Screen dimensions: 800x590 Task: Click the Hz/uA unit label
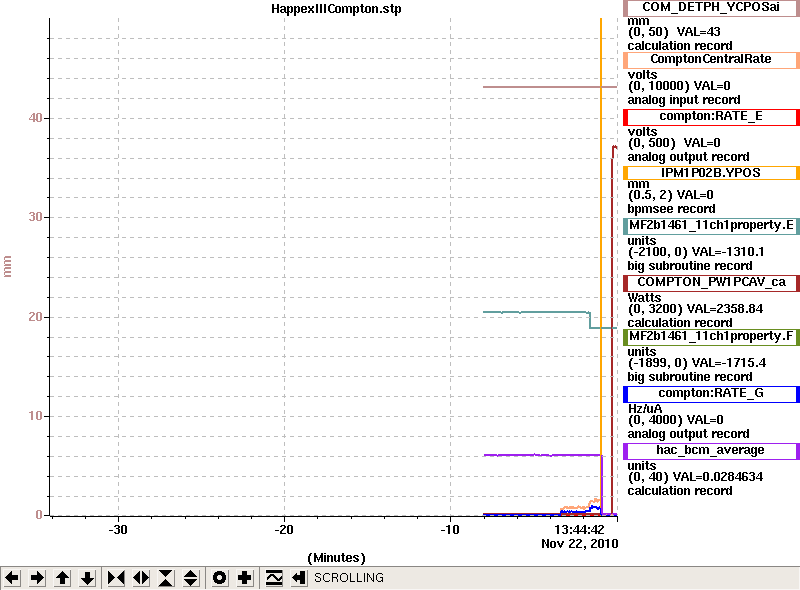coord(644,409)
